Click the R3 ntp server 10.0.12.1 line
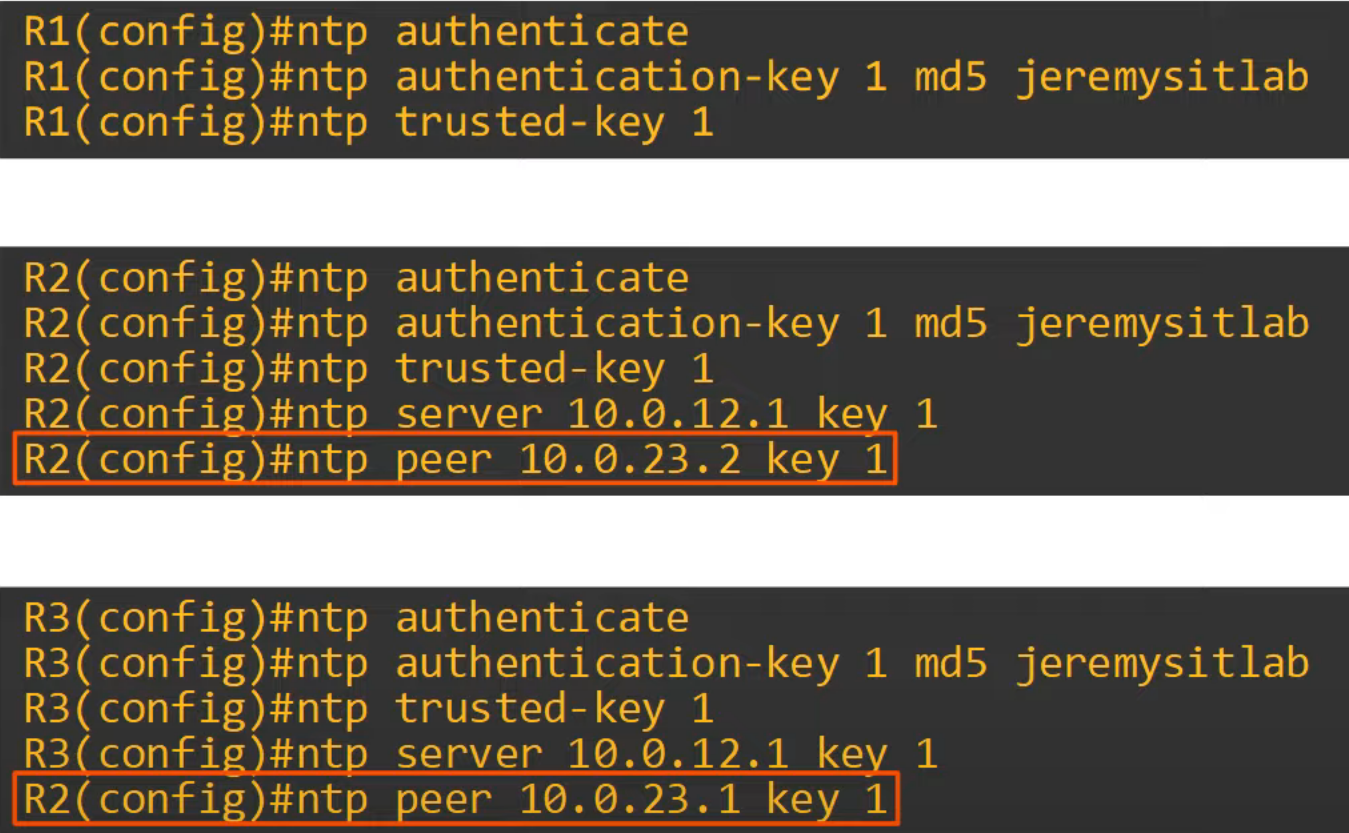 click(480, 754)
